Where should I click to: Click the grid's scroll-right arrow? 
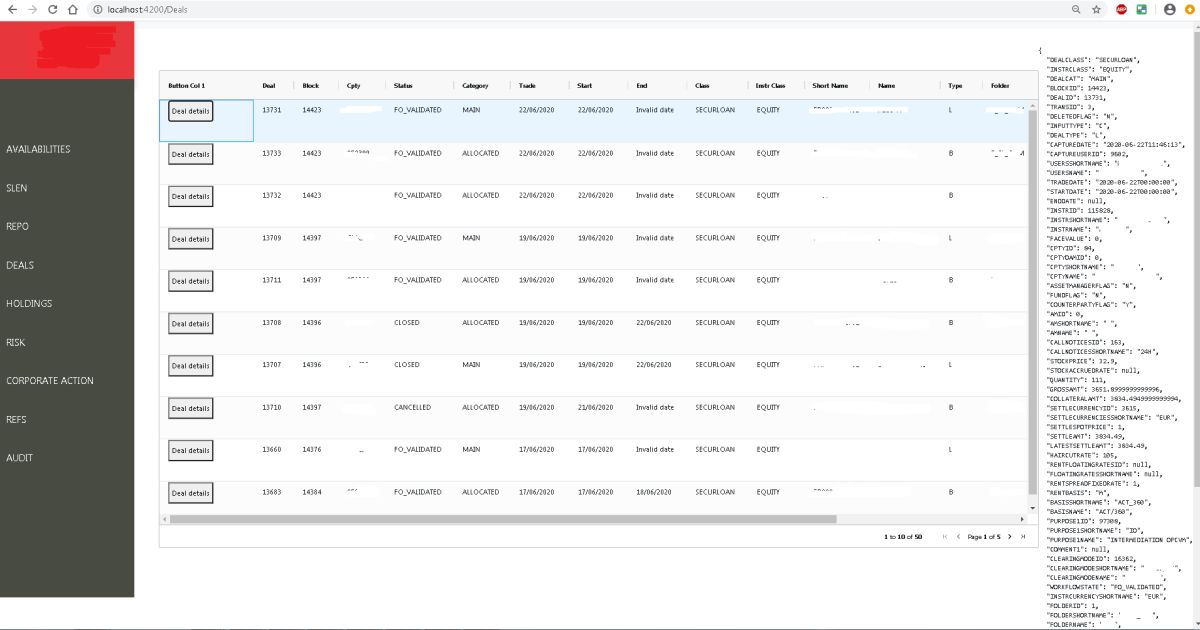[x=1022, y=520]
